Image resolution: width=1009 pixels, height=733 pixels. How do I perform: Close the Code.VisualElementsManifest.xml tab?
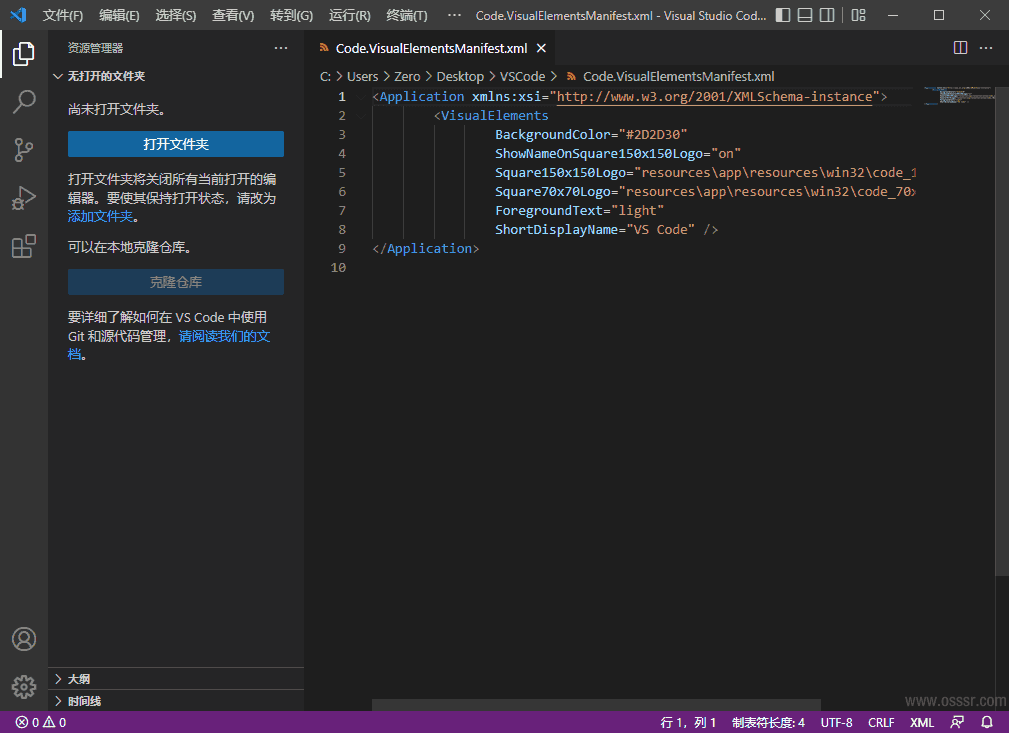(541, 48)
